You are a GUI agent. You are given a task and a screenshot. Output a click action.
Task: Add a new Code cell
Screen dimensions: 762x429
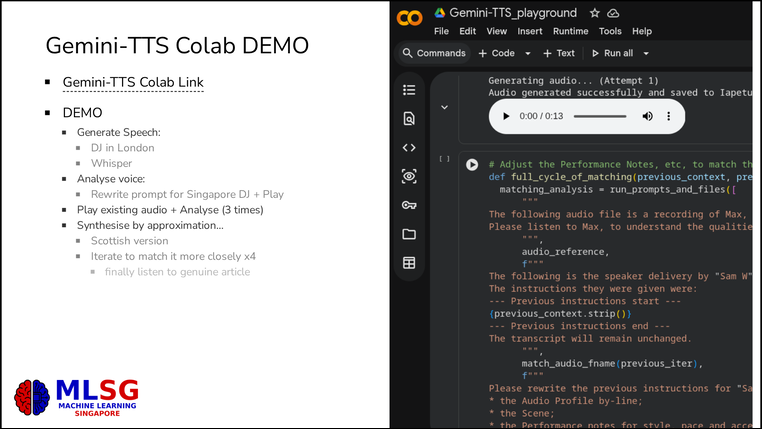[497, 53]
